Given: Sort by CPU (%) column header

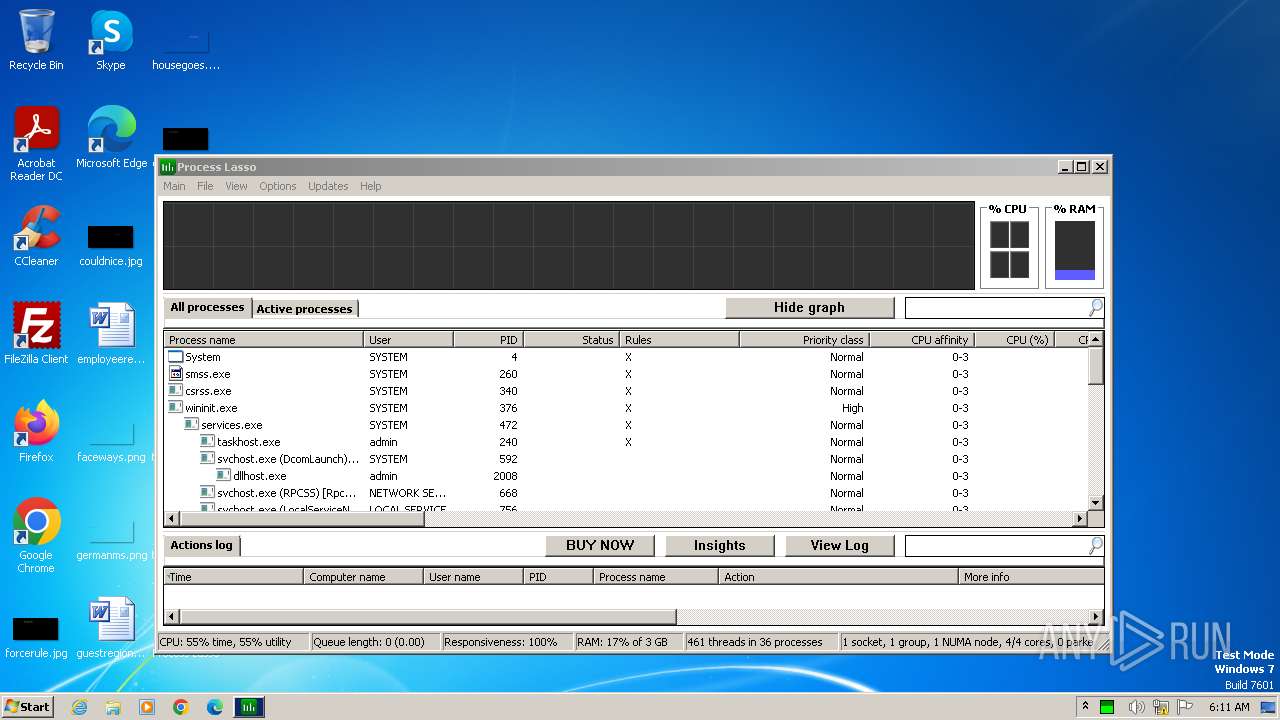Looking at the screenshot, I should point(1014,340).
